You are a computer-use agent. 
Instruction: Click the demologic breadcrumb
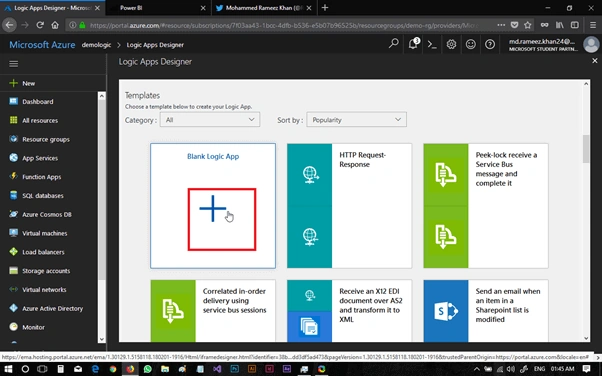tap(96, 45)
